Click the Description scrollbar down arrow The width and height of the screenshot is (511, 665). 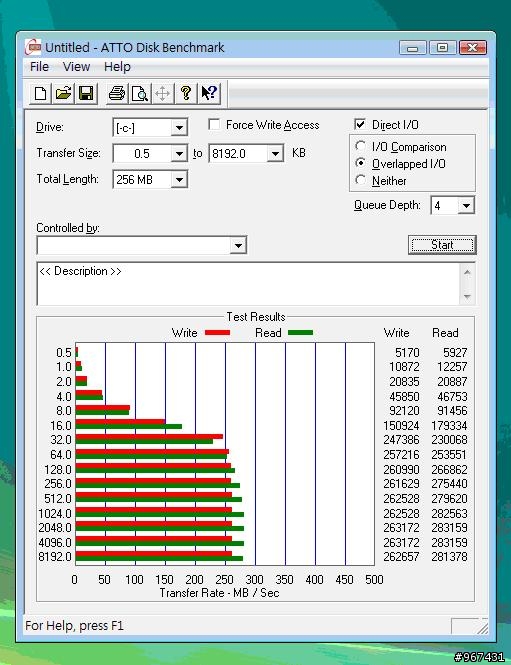(x=467, y=296)
